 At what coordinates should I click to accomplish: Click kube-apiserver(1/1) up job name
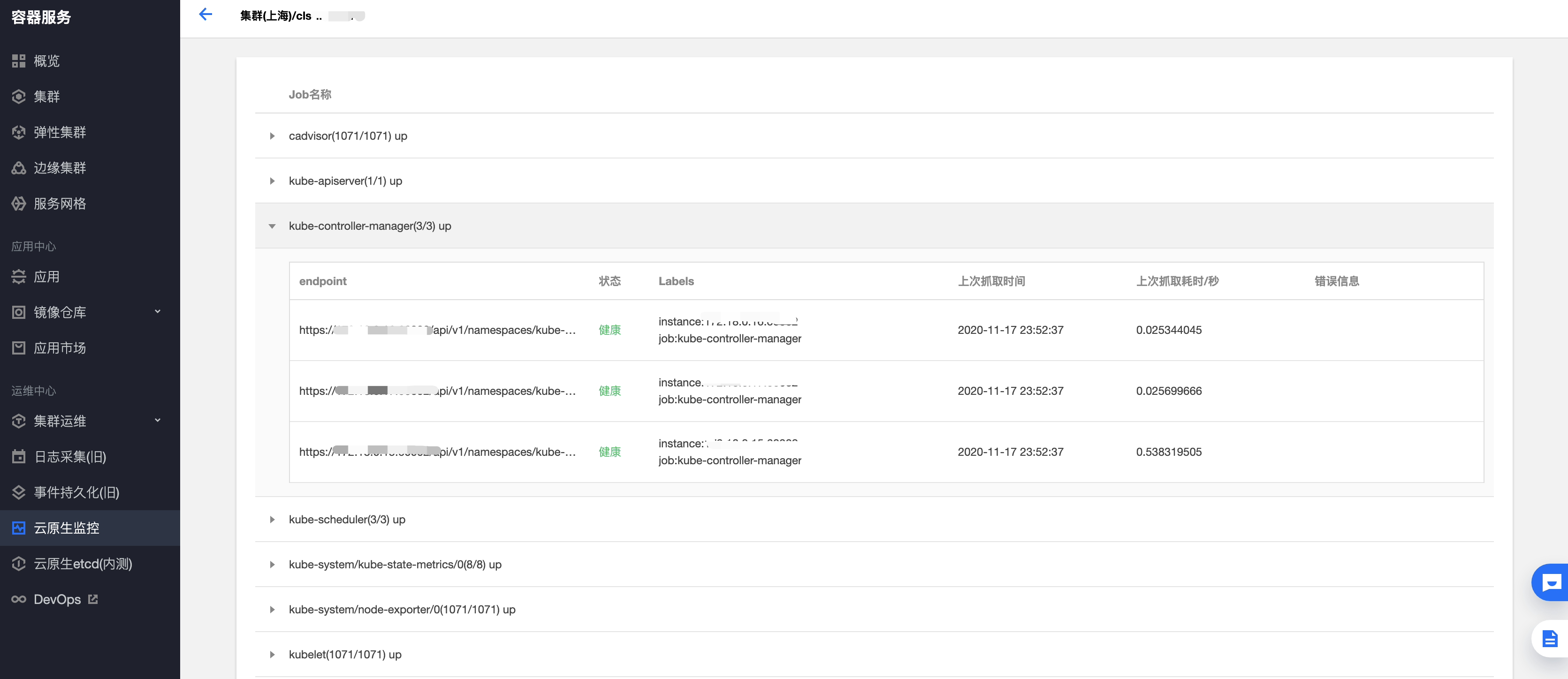point(345,181)
